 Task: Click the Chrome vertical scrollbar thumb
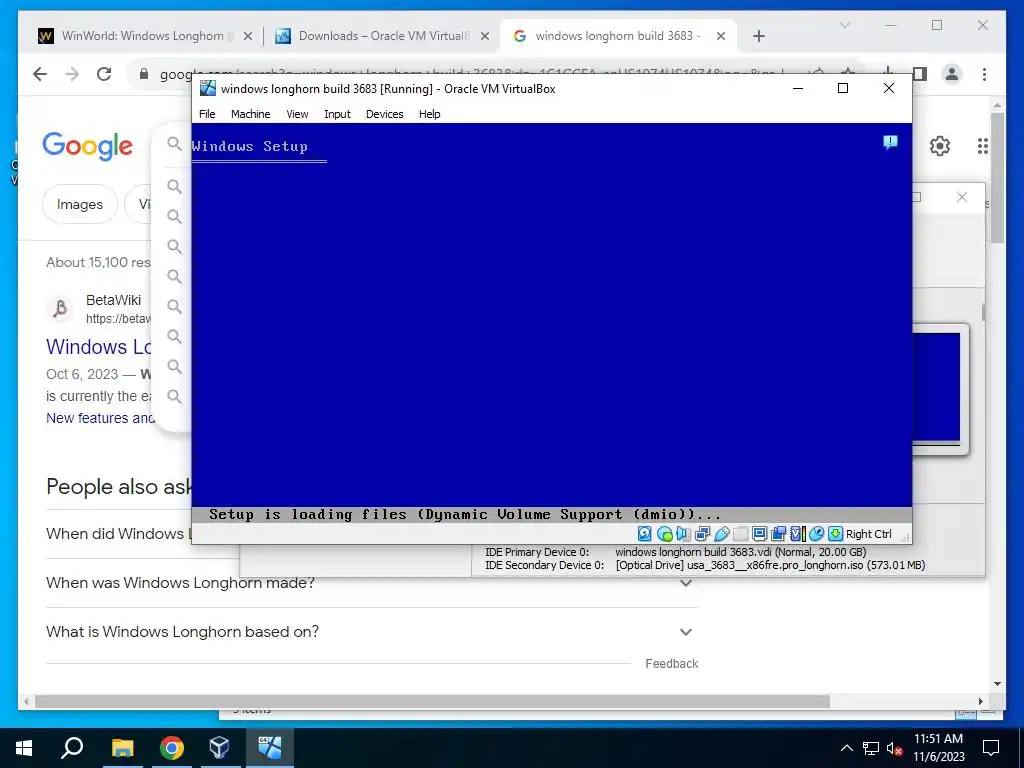tap(997, 178)
